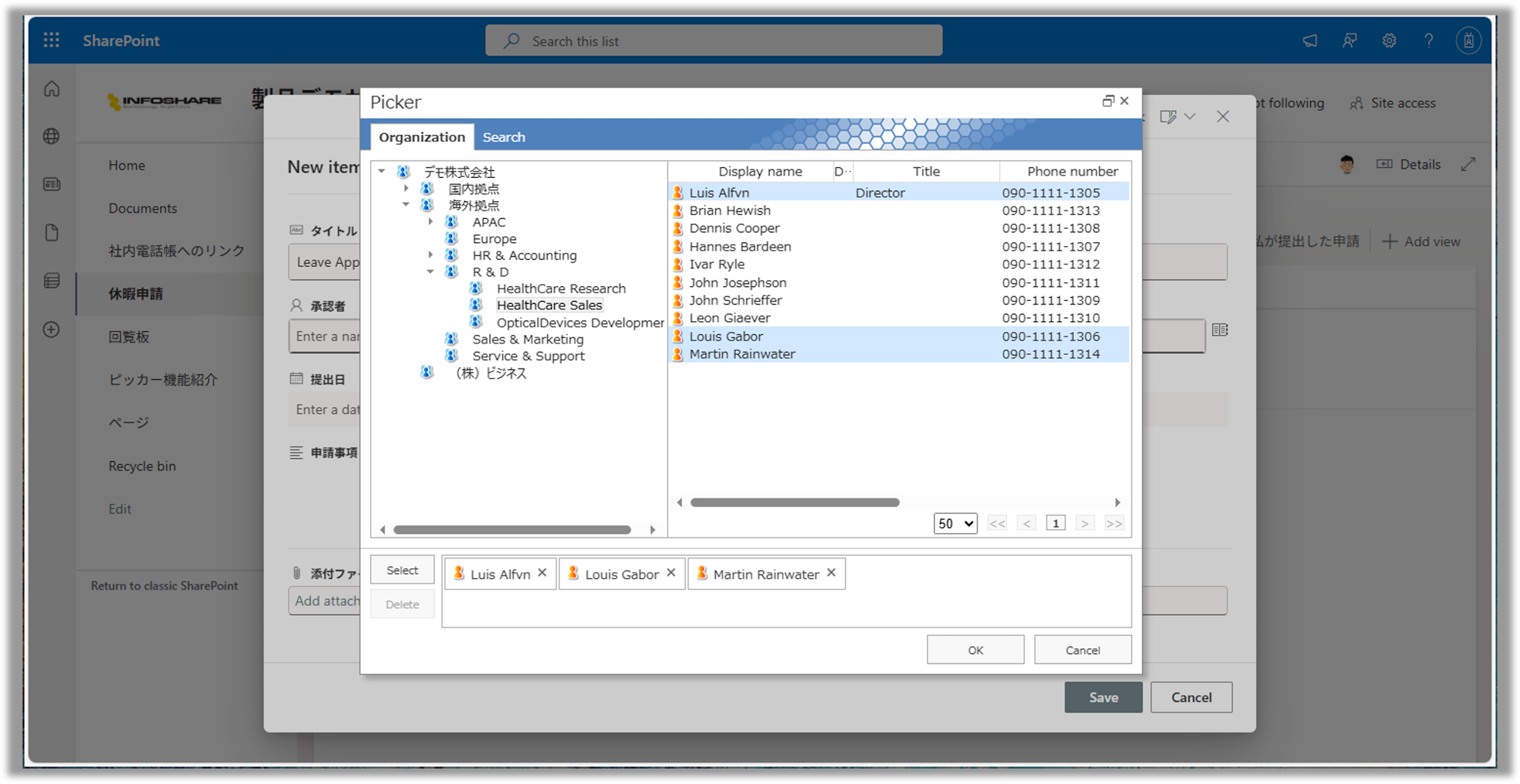The width and height of the screenshot is (1520, 784).
Task: Open the help question mark icon
Action: tap(1428, 41)
